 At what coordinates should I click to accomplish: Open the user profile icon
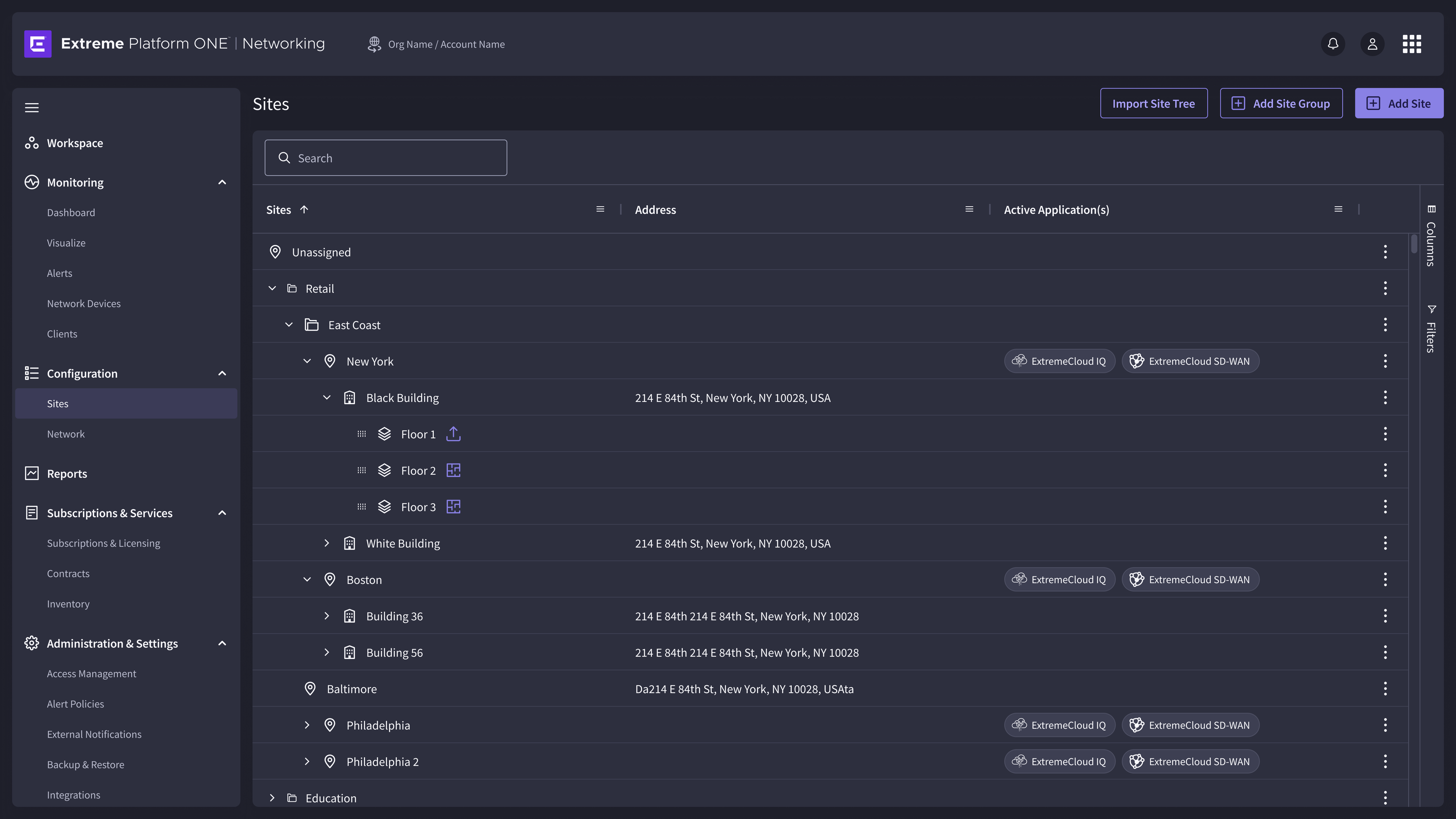[1372, 43]
